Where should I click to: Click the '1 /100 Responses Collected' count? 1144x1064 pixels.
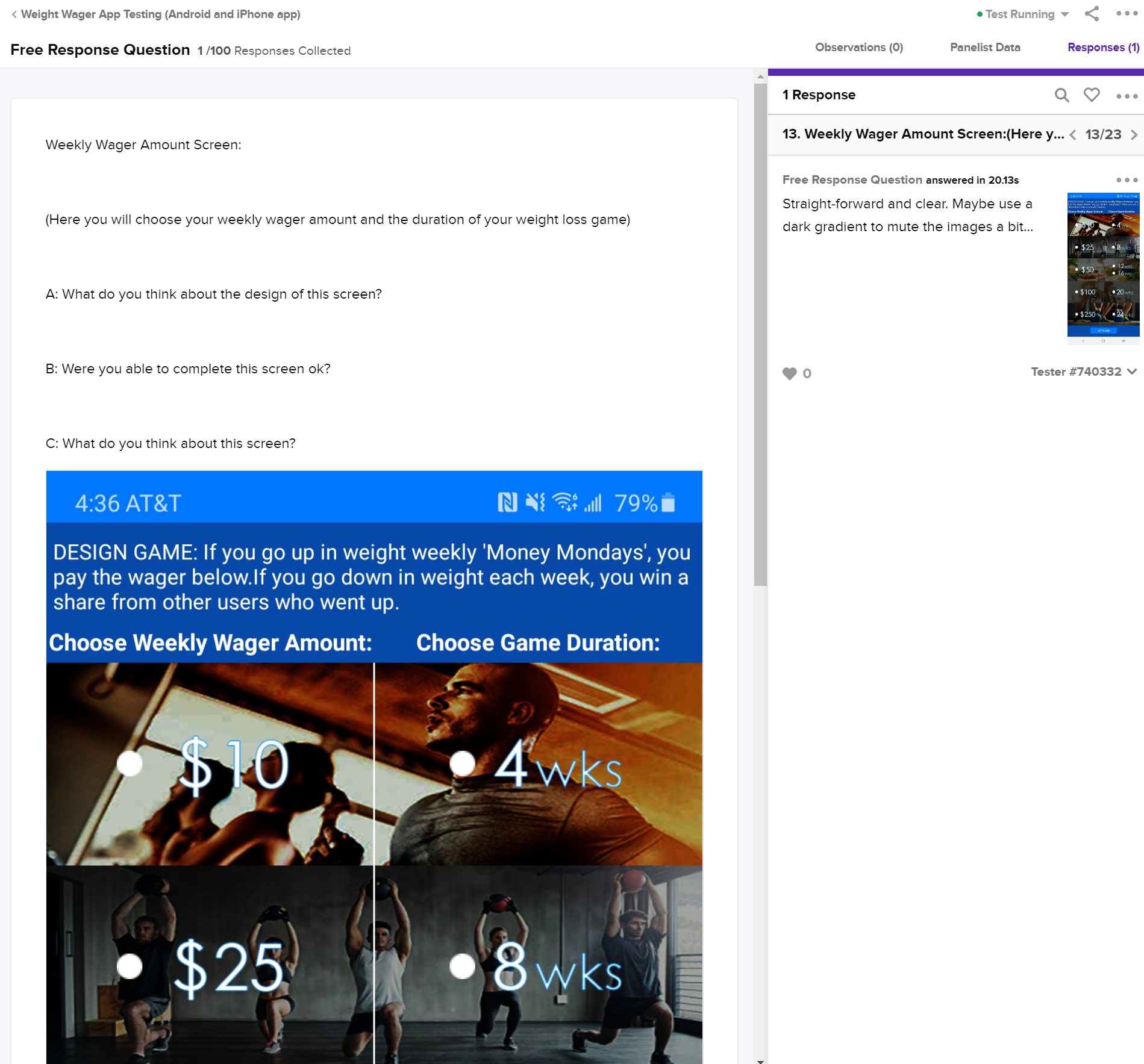coord(274,51)
